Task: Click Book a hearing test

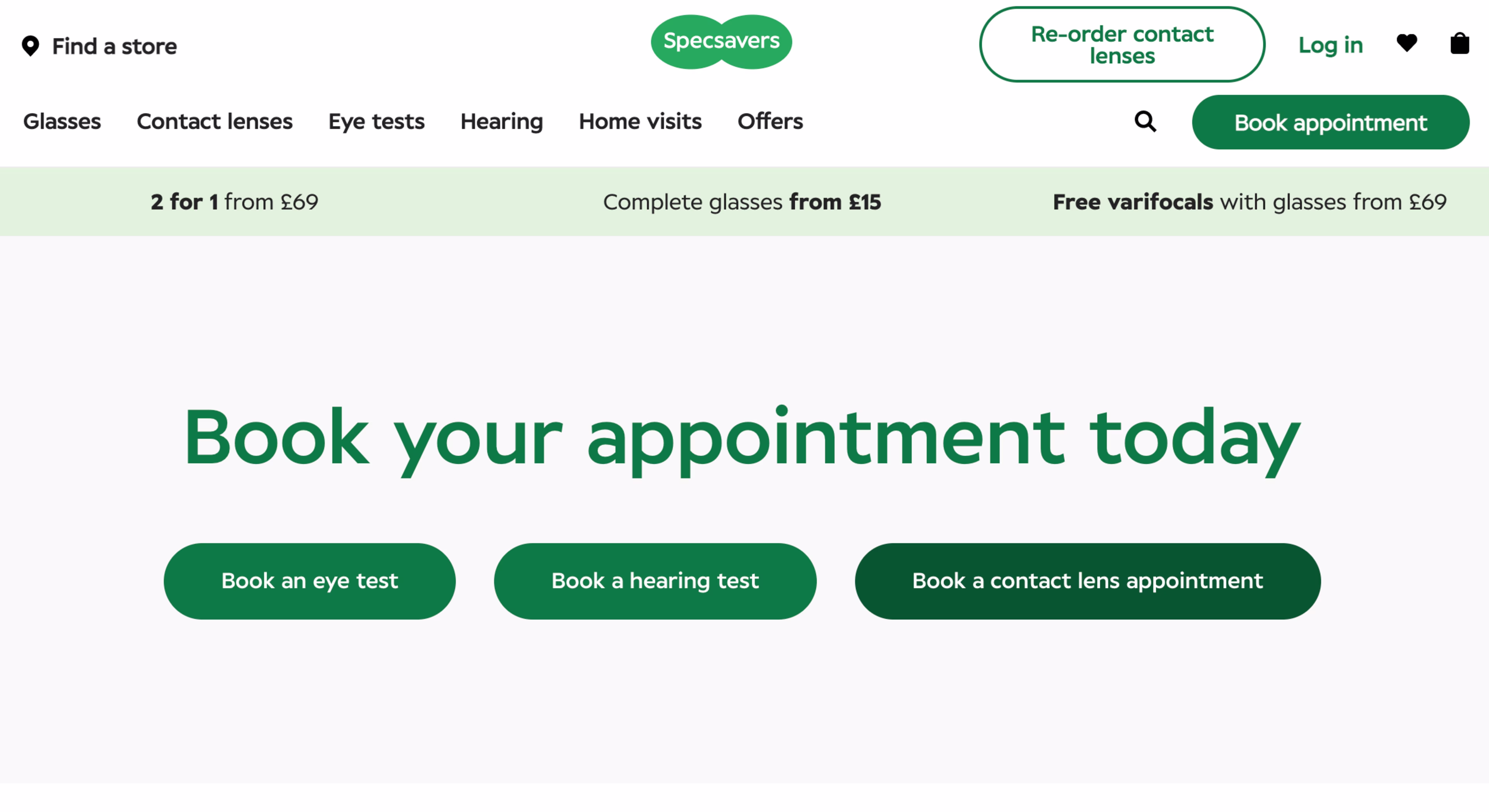Action: click(x=655, y=581)
